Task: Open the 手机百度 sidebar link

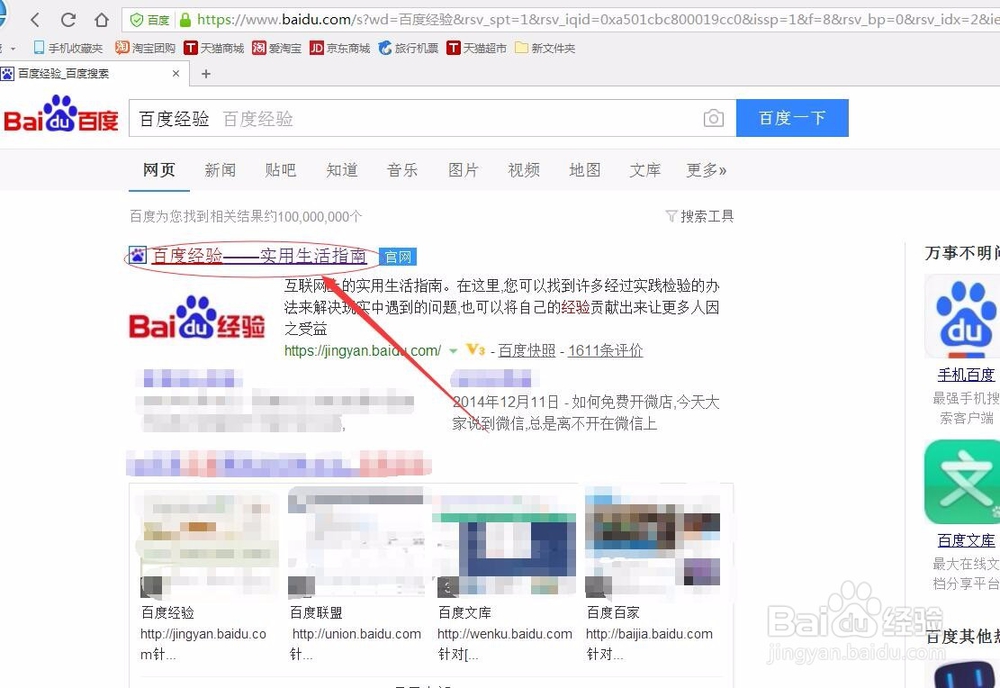Action: point(966,374)
